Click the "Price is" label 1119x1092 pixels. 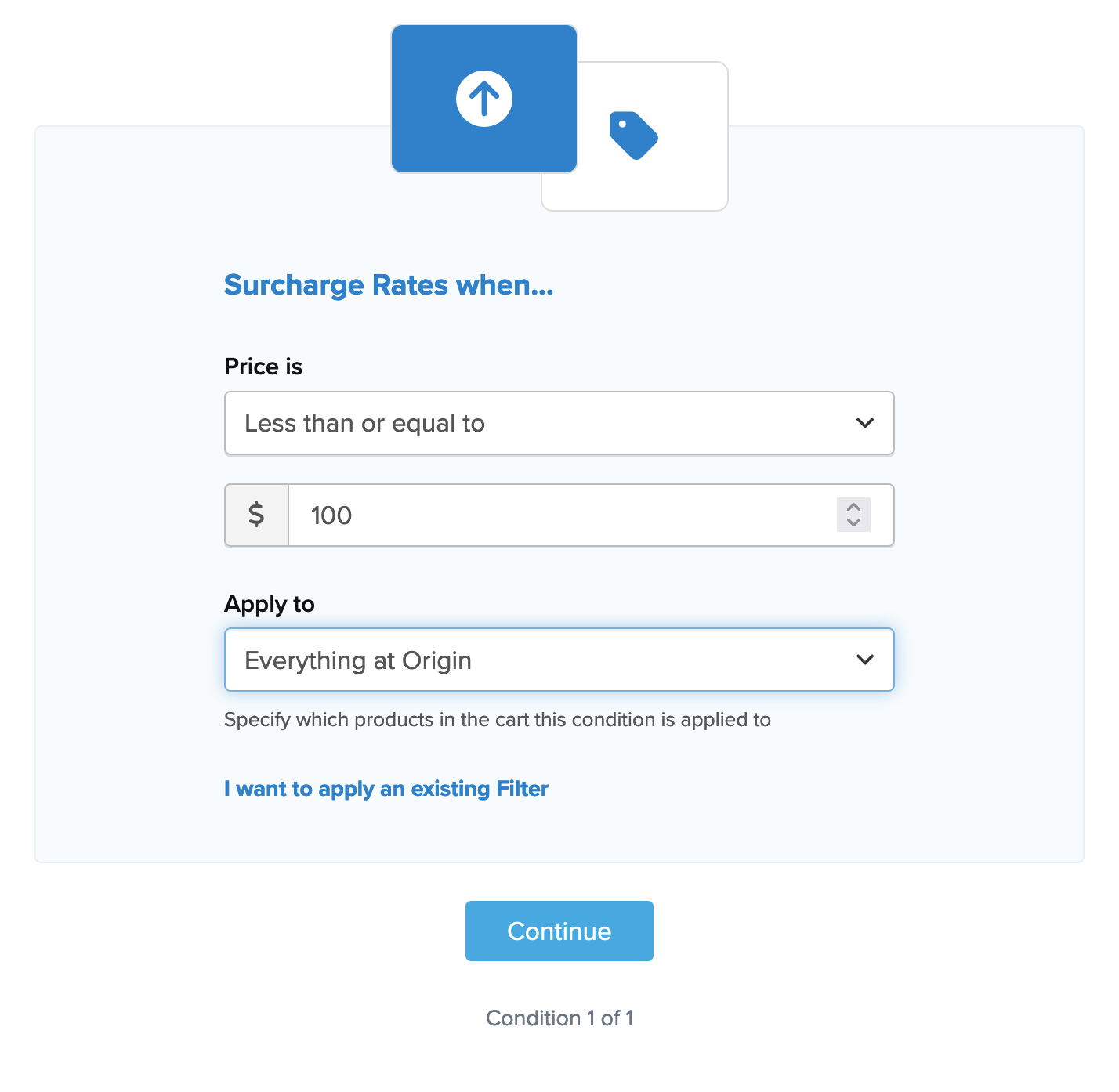point(263,367)
